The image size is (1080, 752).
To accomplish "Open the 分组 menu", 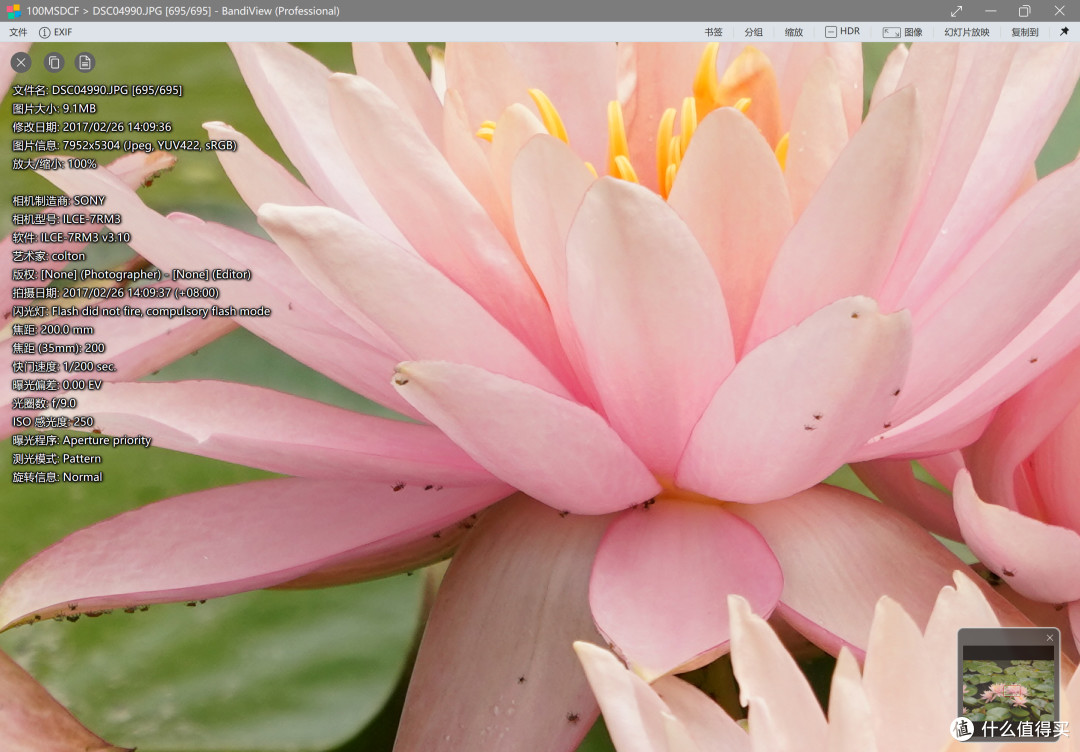I will (x=754, y=32).
